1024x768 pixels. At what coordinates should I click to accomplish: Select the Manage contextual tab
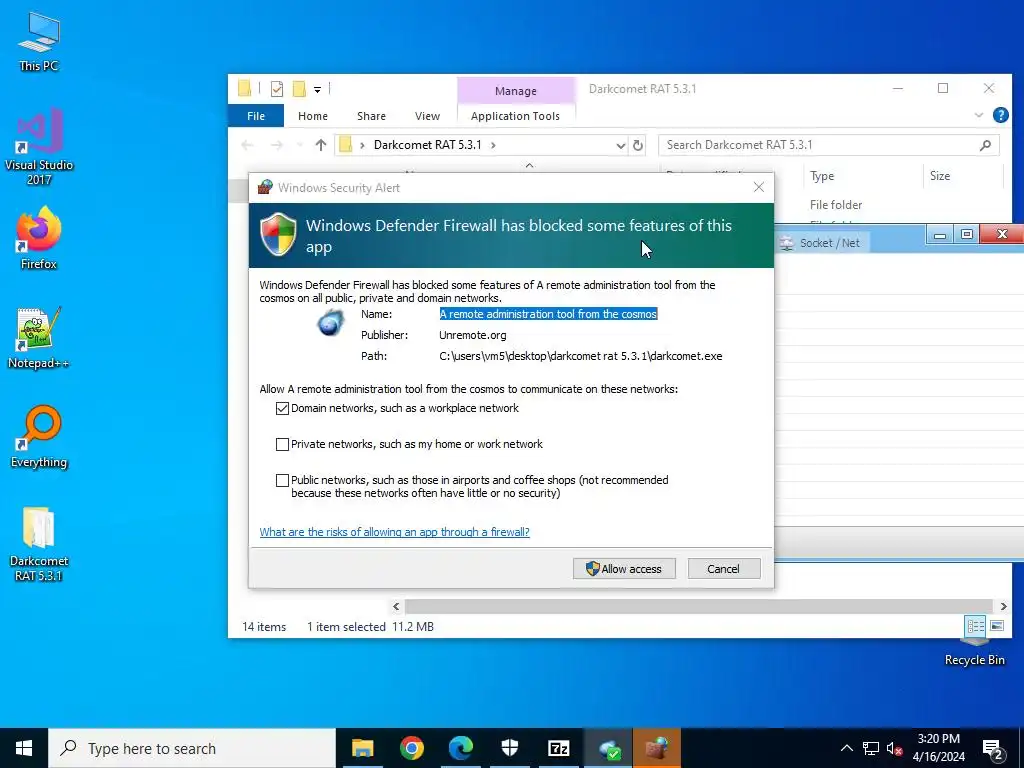click(x=515, y=91)
